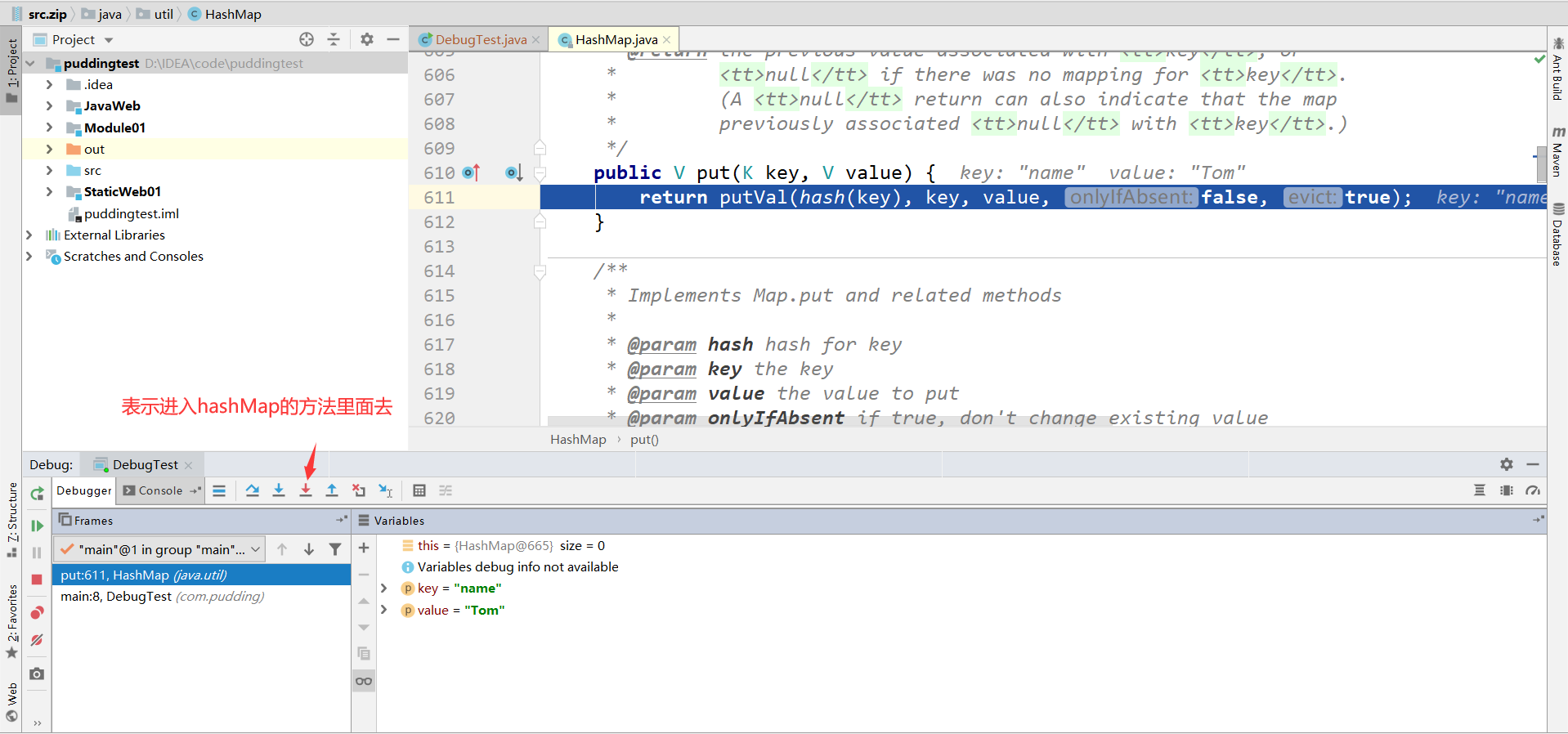Hide the Project tool window
This screenshot has width=1568, height=734.
pos(393,39)
